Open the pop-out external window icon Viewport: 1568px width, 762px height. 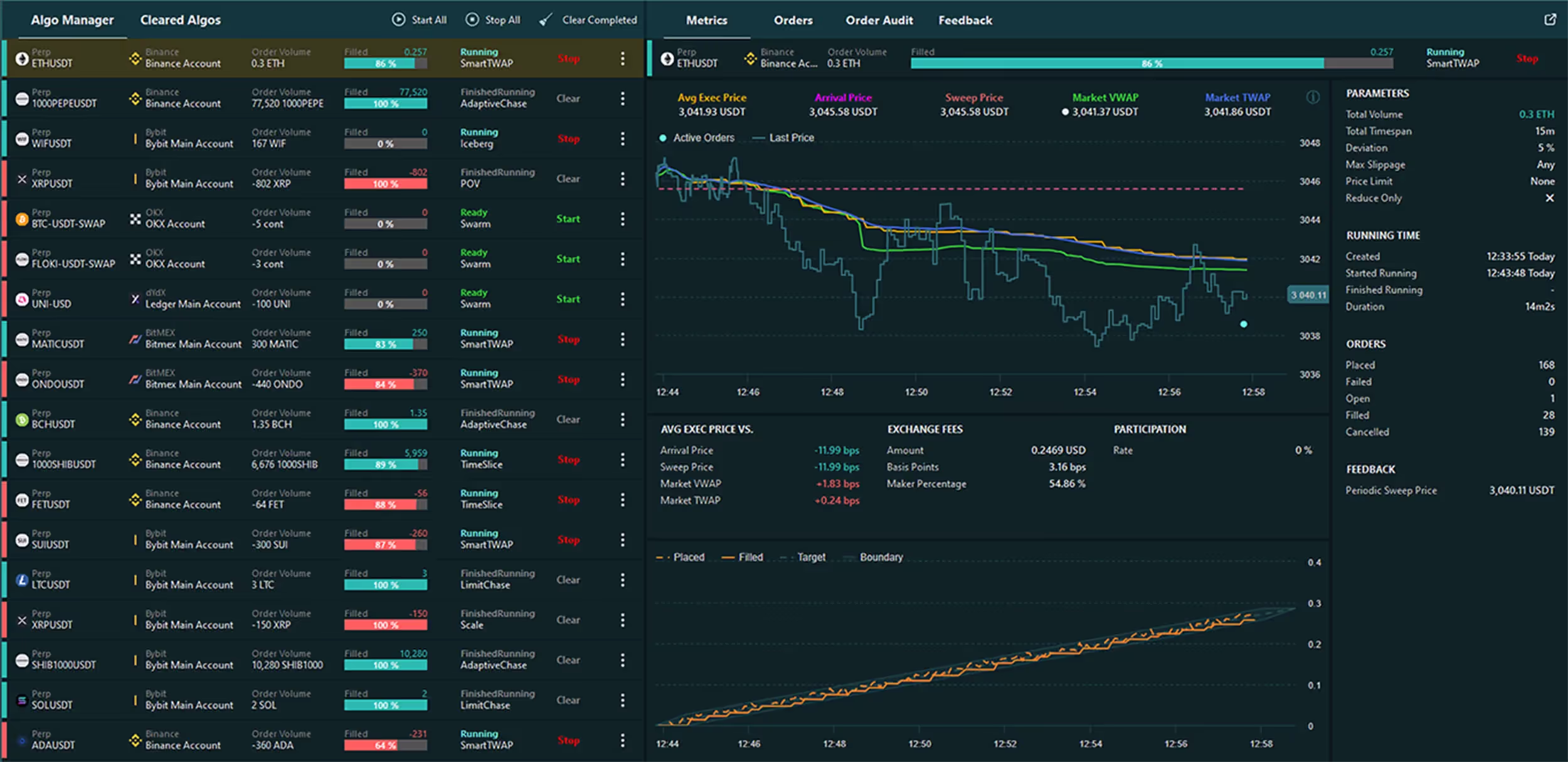tap(1550, 19)
